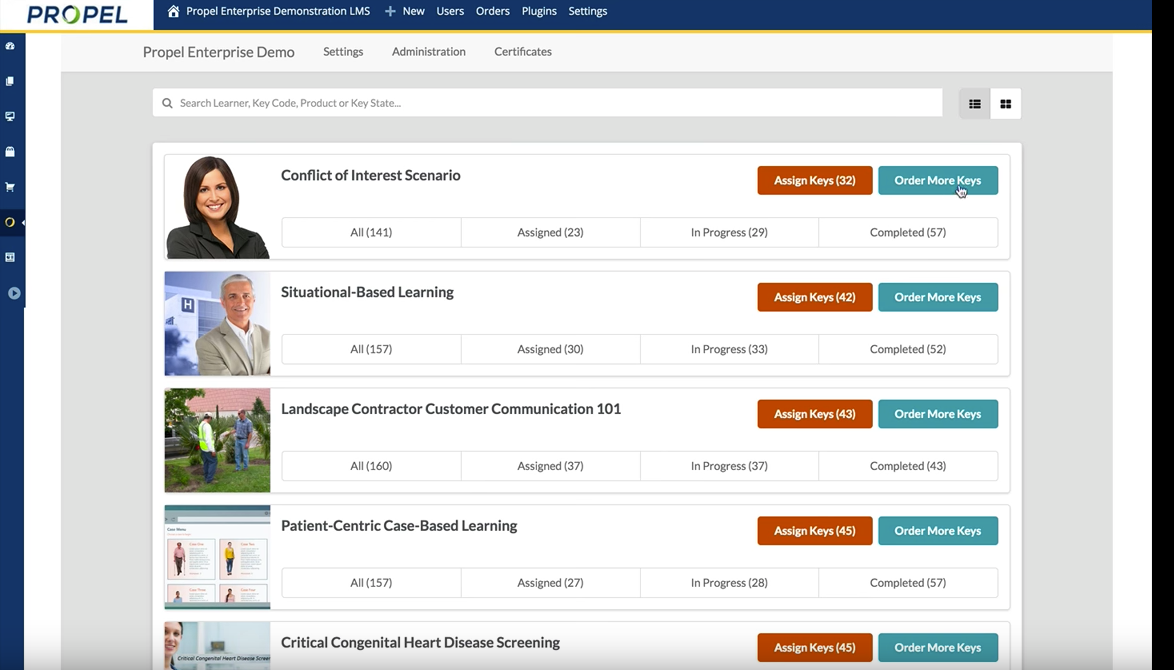Assign keys for Situational-Based Learning

815,297
